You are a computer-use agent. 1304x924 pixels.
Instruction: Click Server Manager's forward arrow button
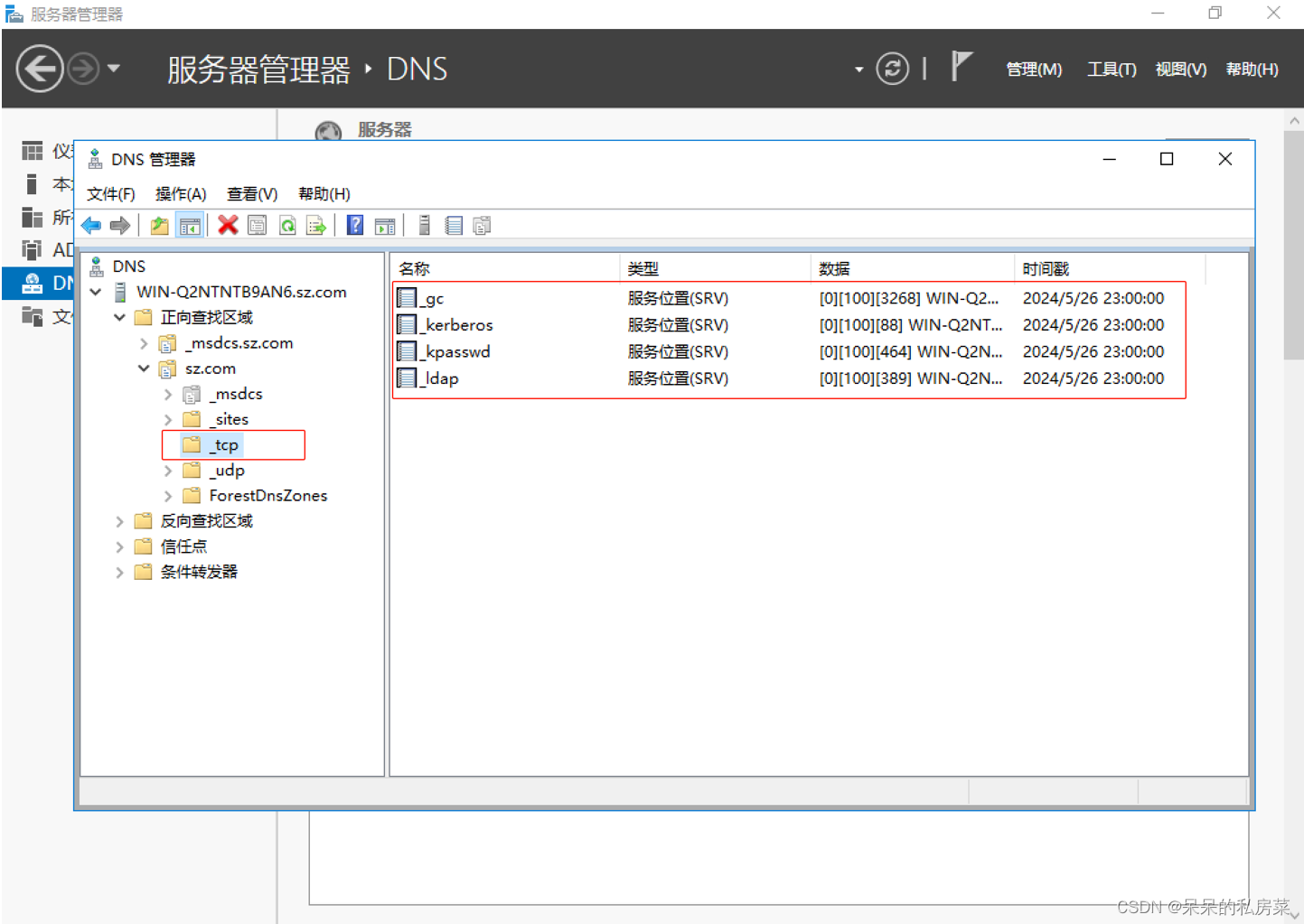(84, 69)
